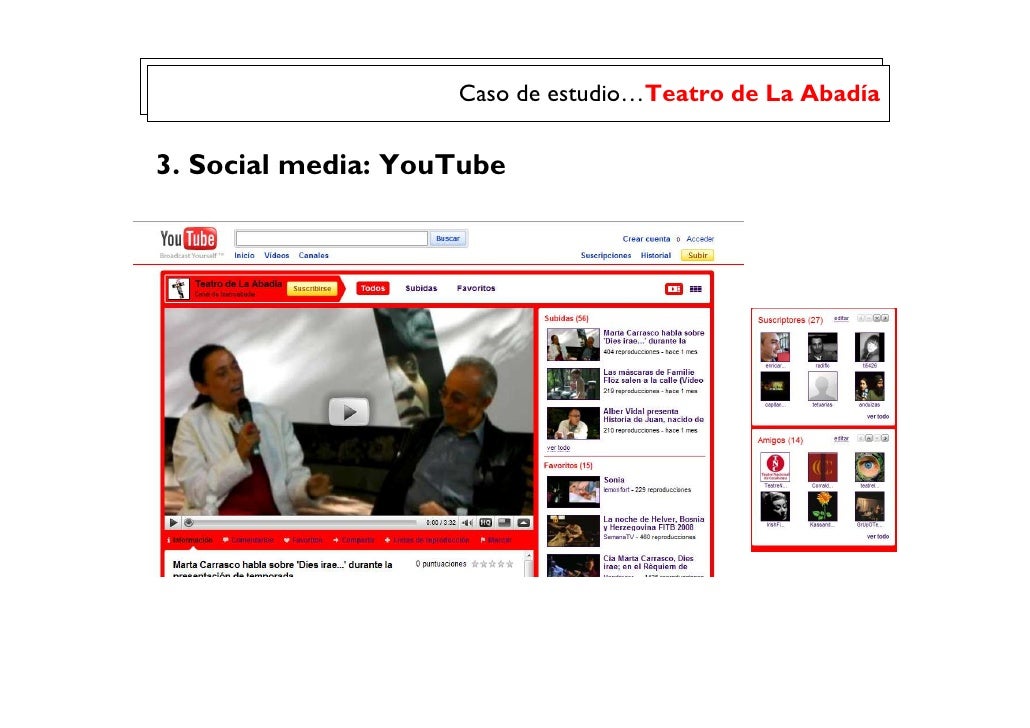1030x728 pixels.
Task: Open 'La noche de Helver' video thumbnail
Action: tap(573, 531)
